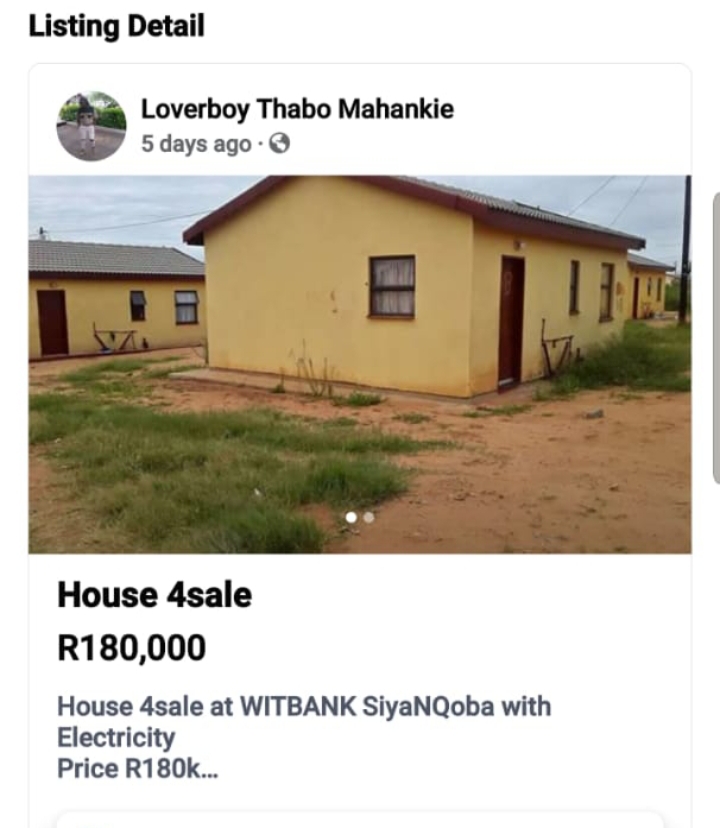Click the curtained window on the main house
The image size is (720, 828).
click(x=392, y=287)
